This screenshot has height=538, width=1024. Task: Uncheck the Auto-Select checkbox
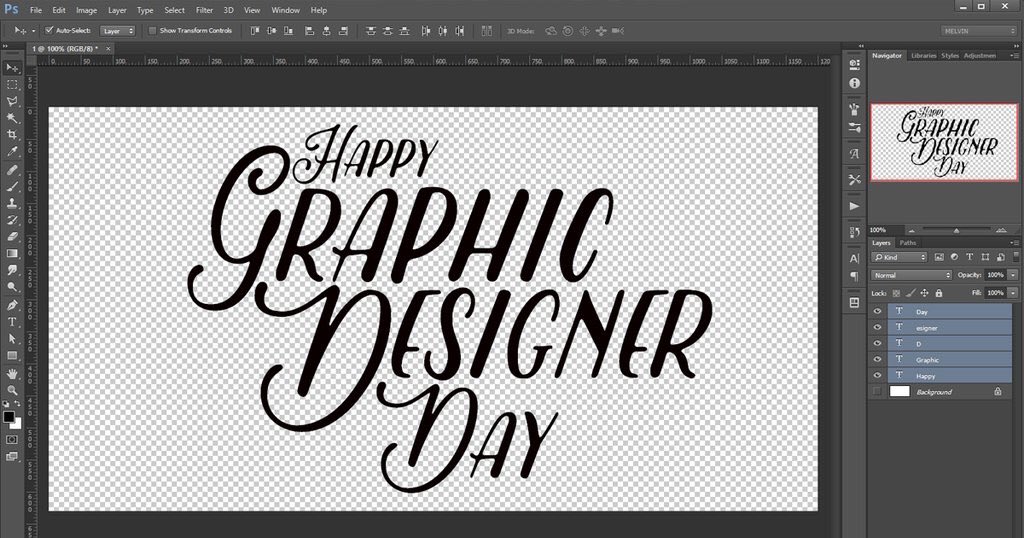tap(48, 30)
